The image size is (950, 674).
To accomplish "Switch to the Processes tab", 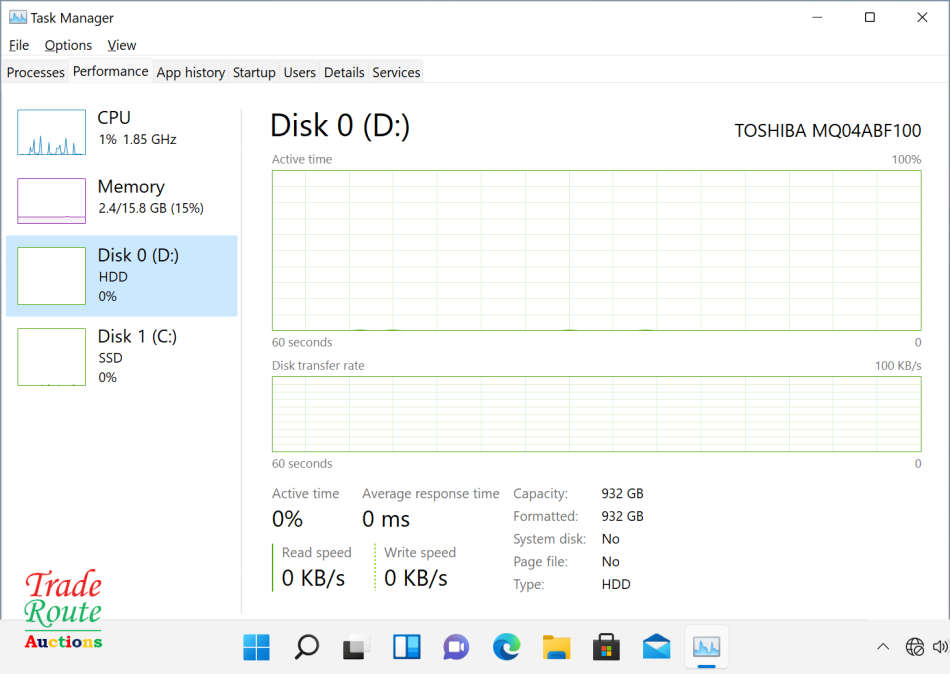I will pyautogui.click(x=36, y=72).
